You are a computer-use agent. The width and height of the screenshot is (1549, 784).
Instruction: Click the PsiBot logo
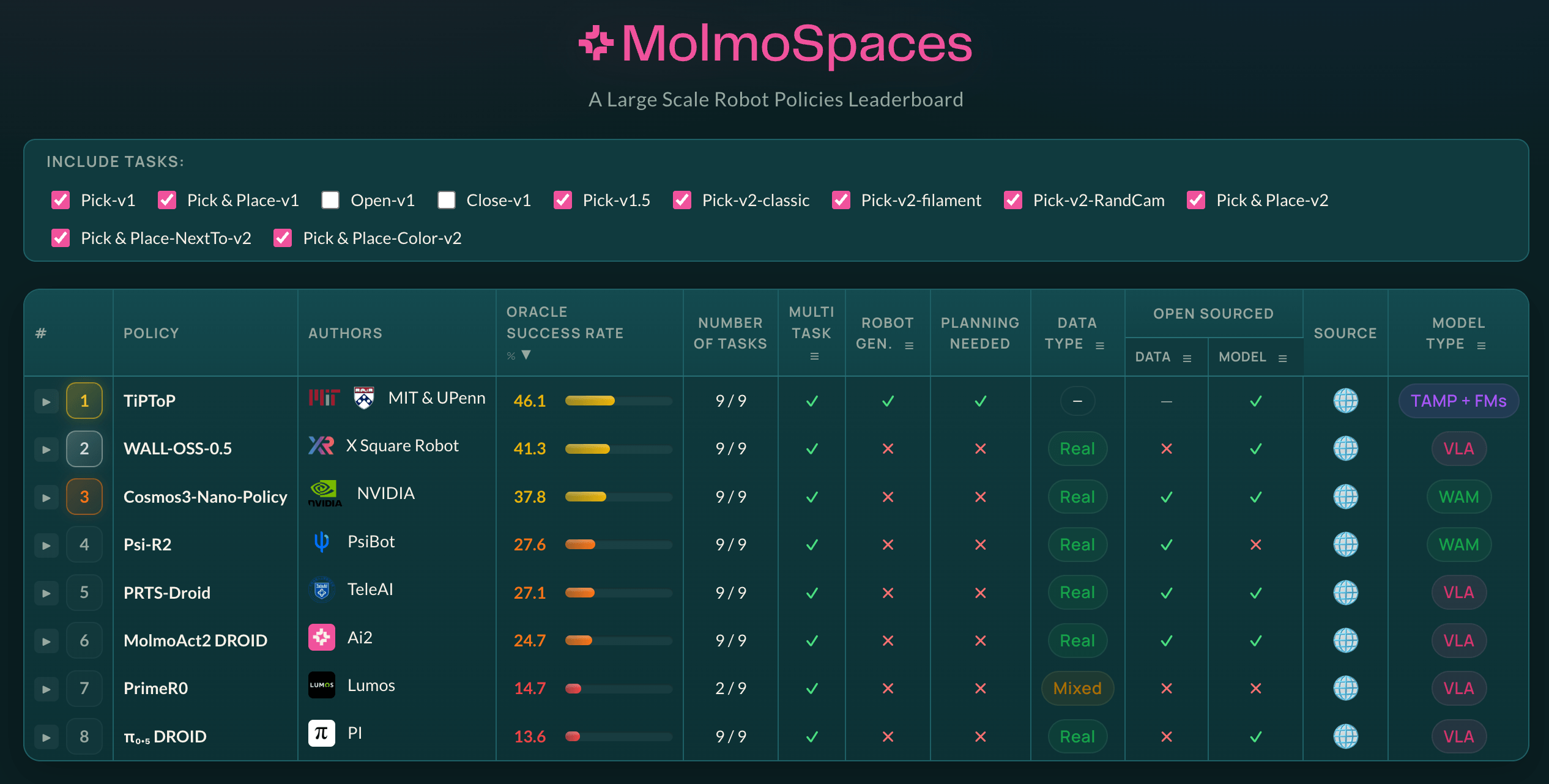[x=321, y=541]
